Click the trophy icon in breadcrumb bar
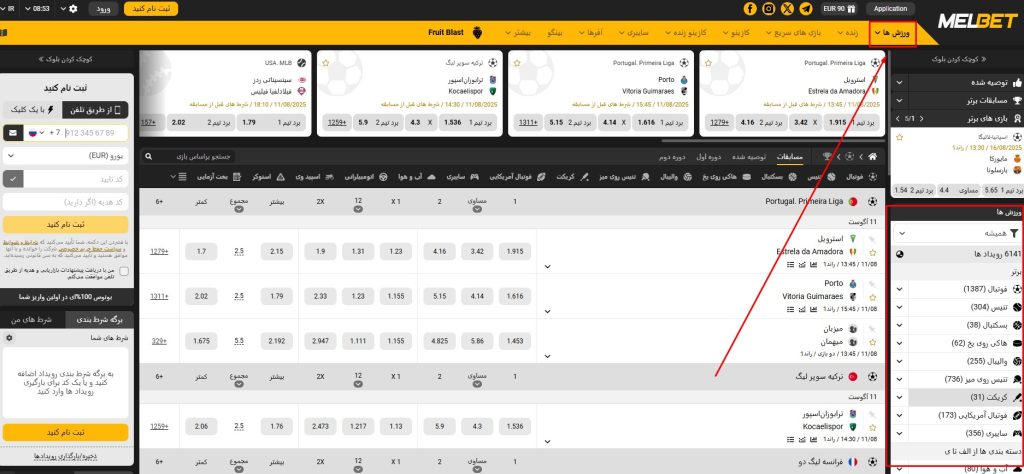 point(827,157)
